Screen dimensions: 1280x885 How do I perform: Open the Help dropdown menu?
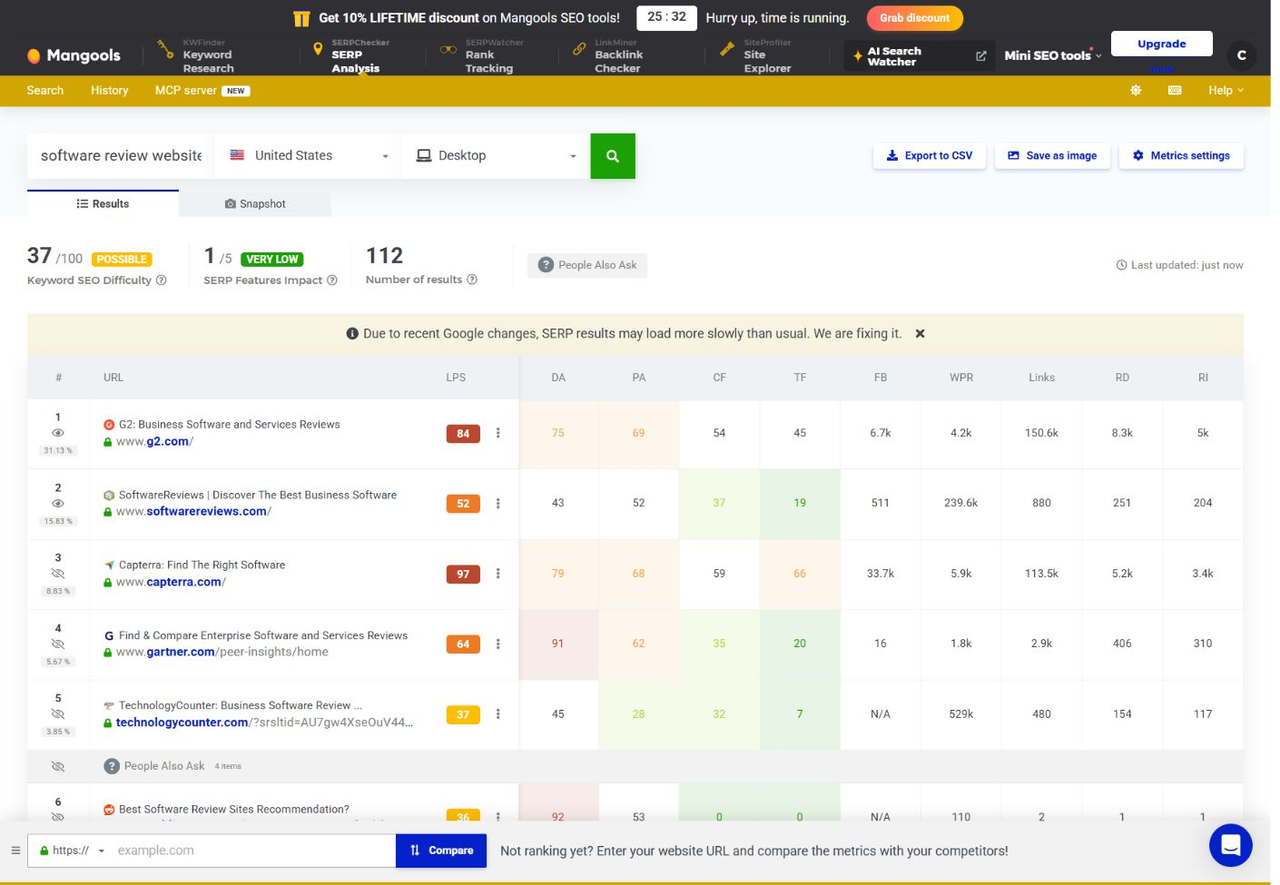coord(1226,90)
